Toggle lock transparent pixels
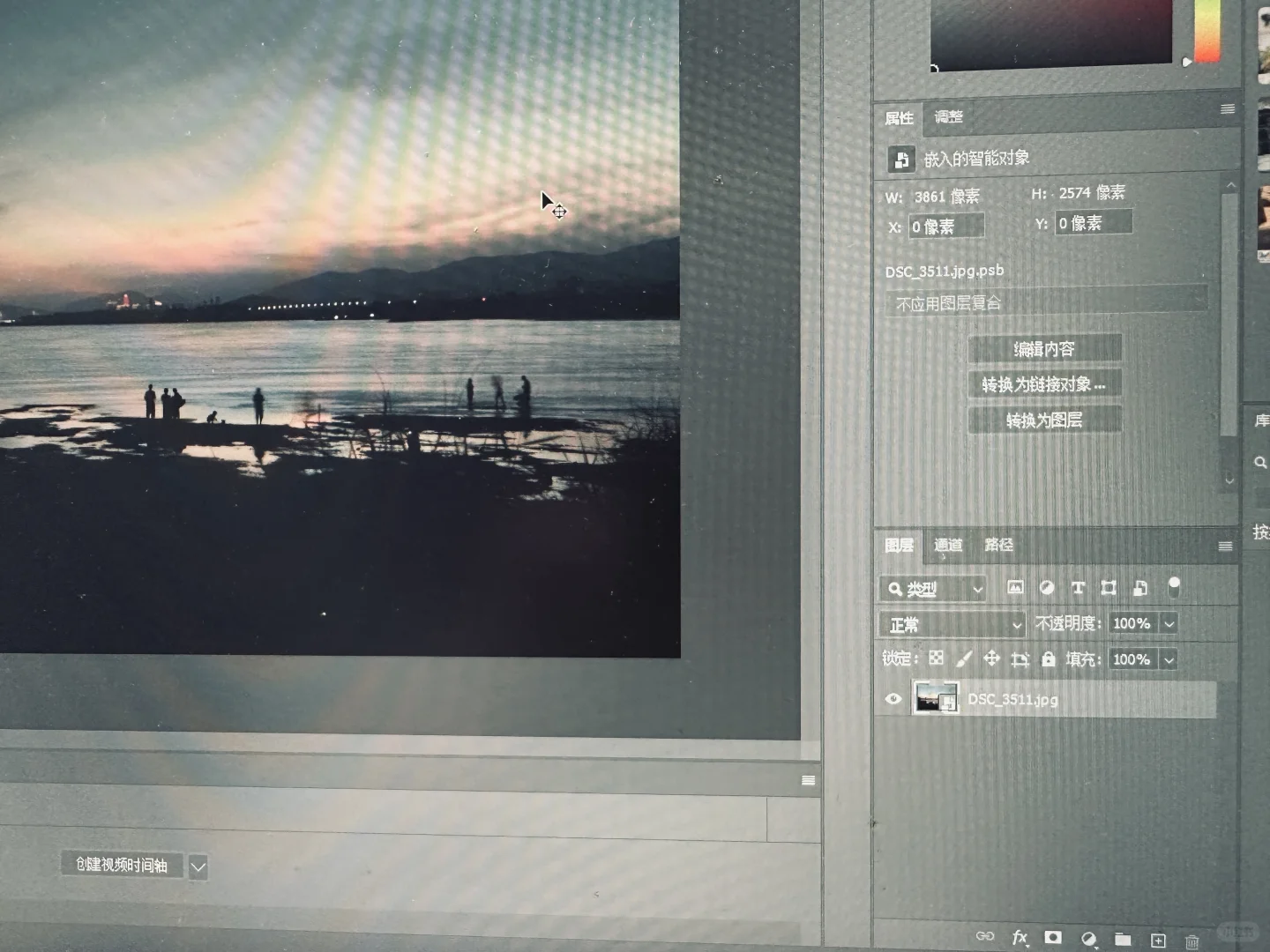Viewport: 1270px width, 952px height. click(x=936, y=658)
